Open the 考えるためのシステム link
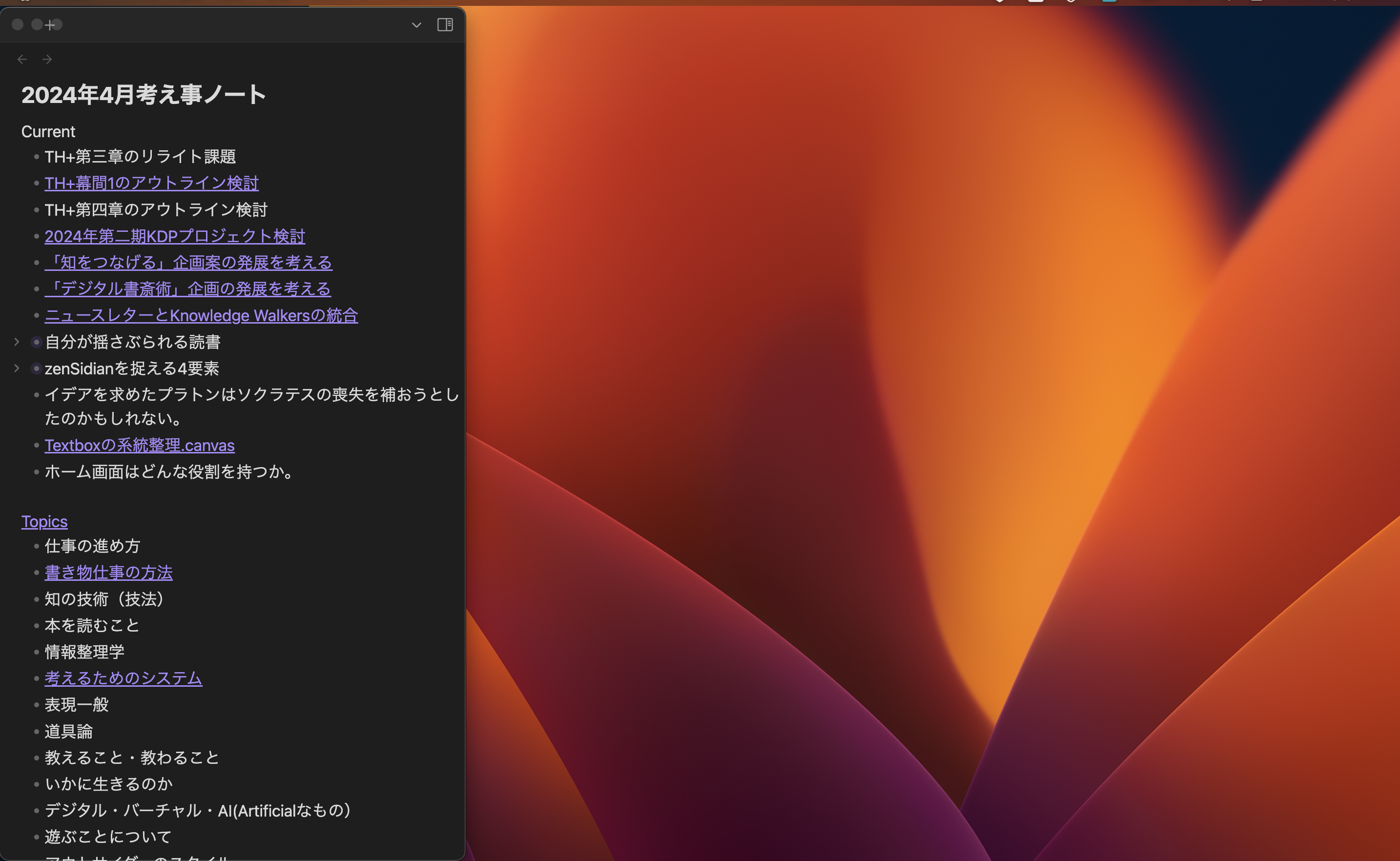 (x=124, y=678)
